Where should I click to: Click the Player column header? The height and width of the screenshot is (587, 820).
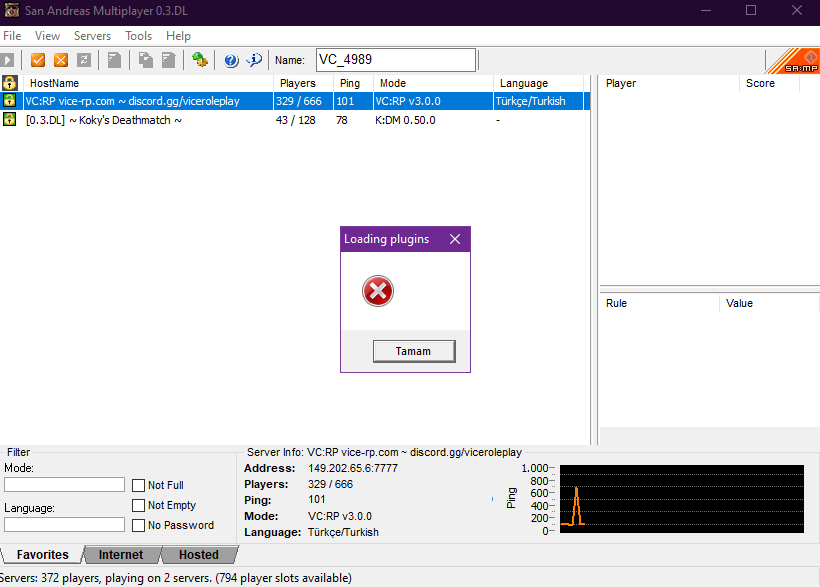pyautogui.click(x=669, y=83)
